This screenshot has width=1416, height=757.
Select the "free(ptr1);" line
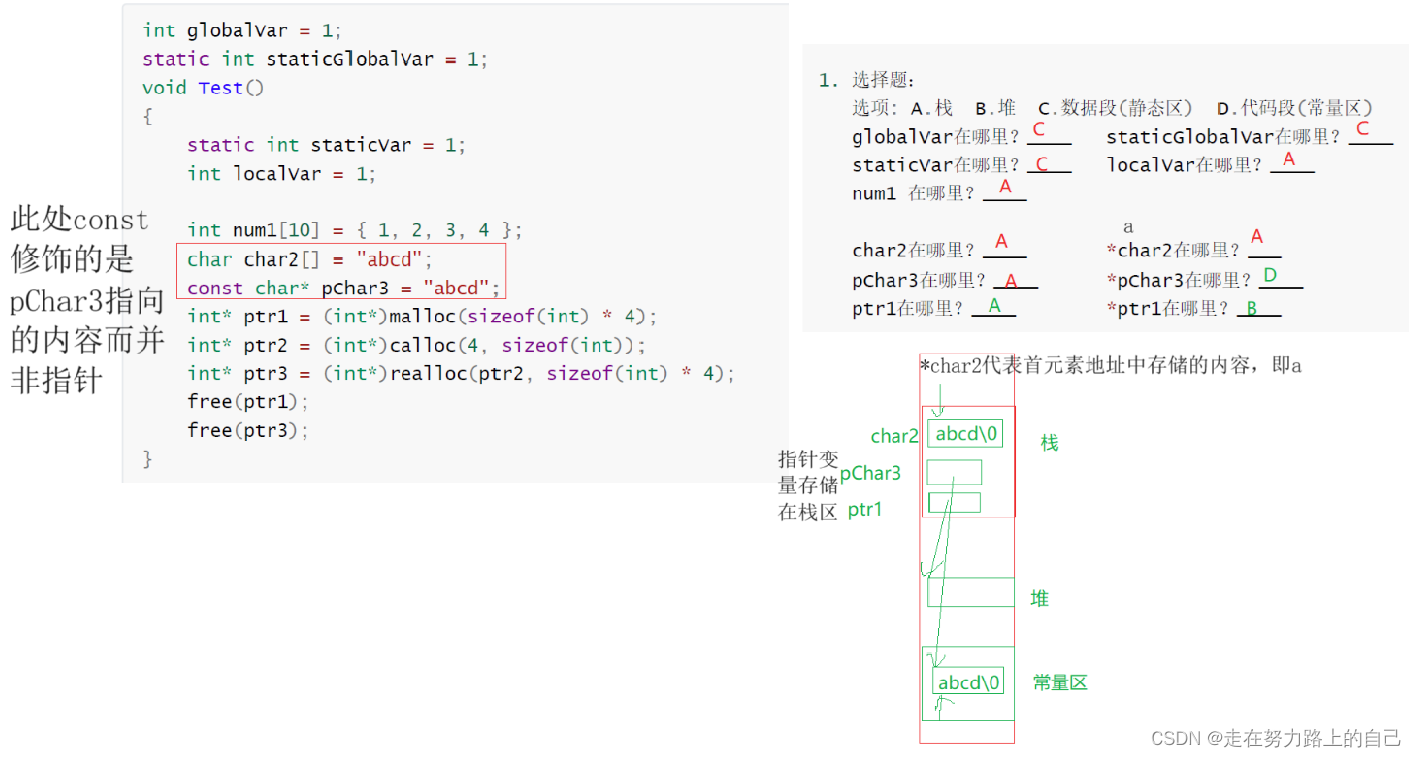tap(248, 402)
